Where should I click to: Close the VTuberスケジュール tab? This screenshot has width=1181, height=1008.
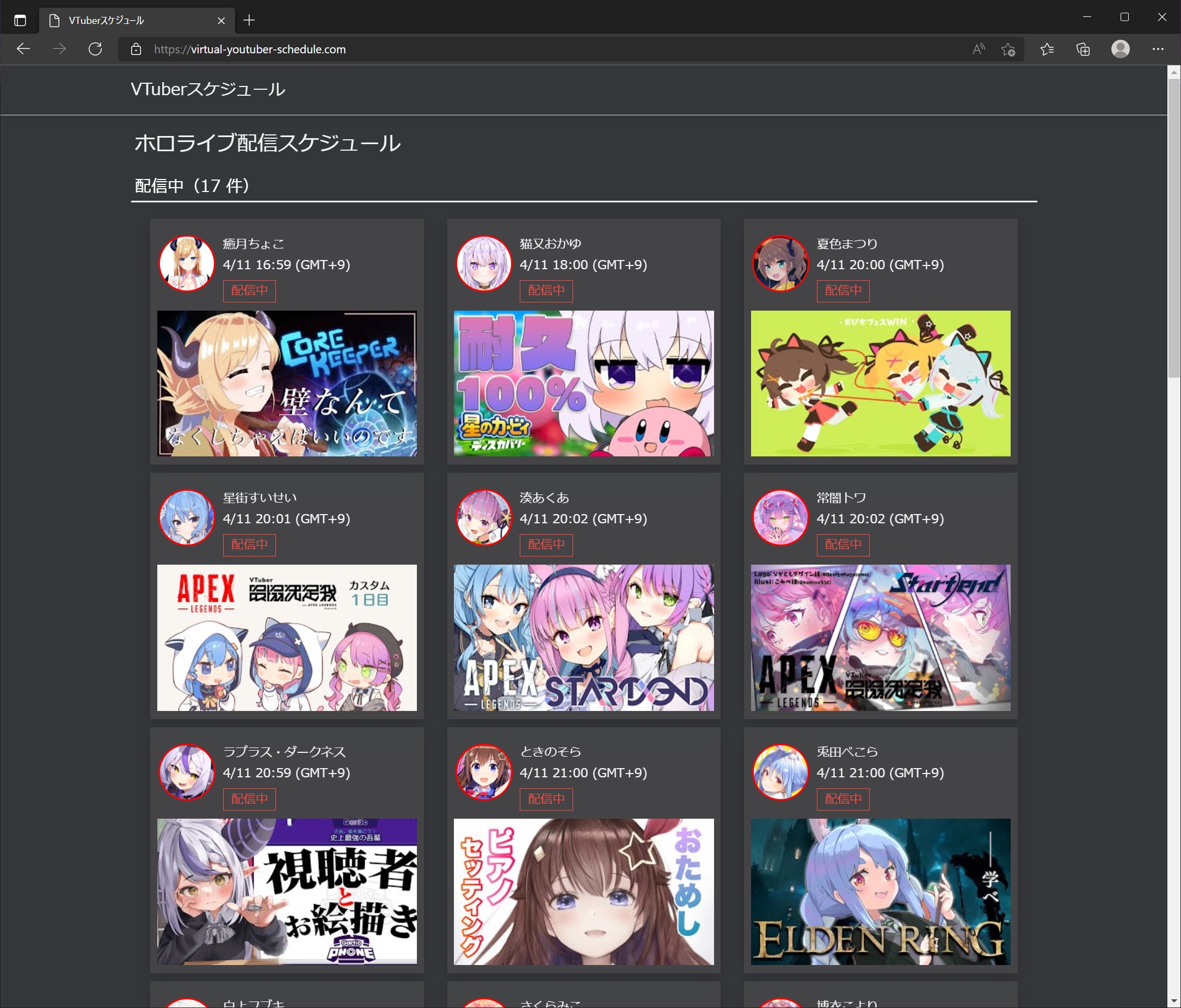click(x=221, y=21)
